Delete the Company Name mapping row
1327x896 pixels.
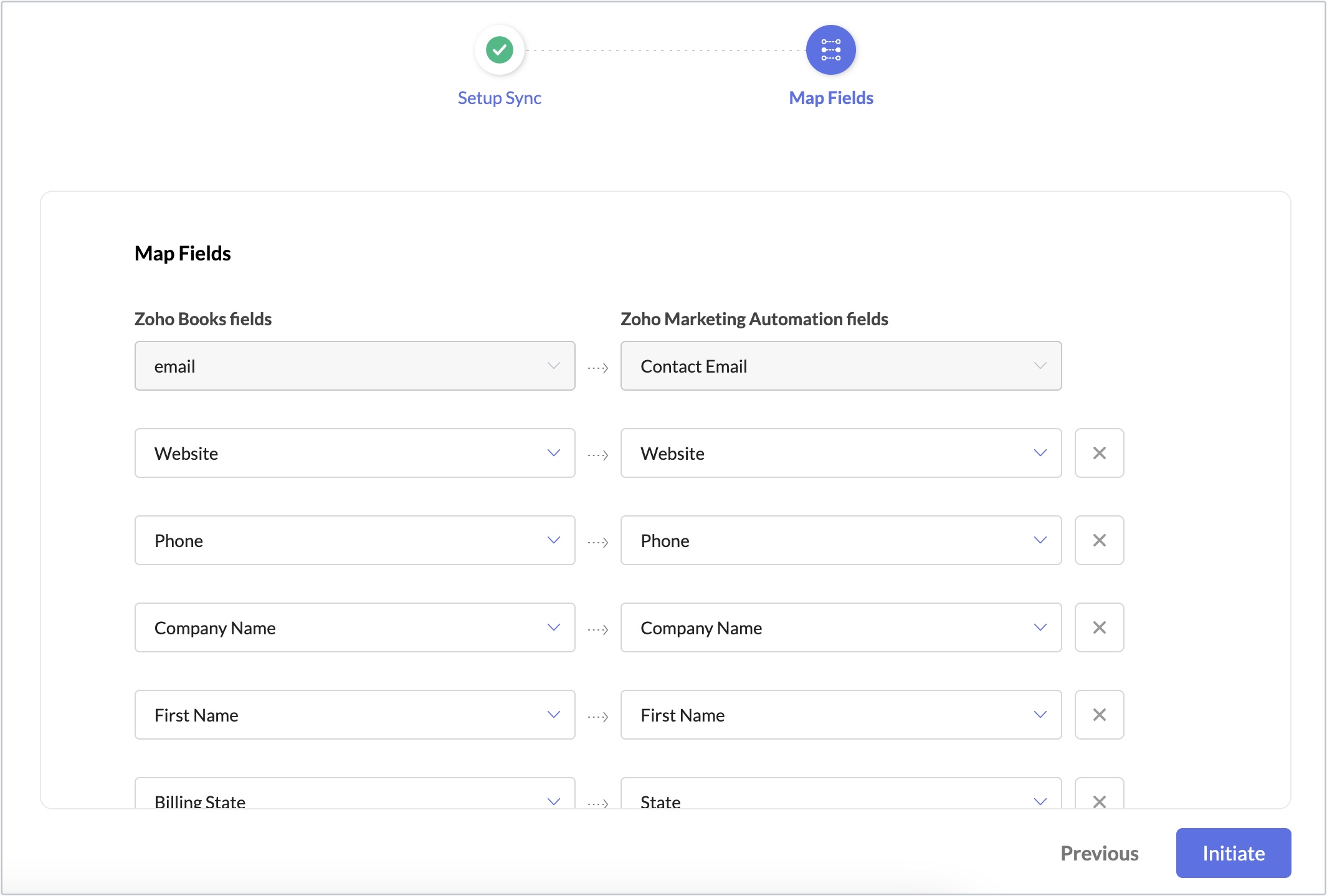point(1099,627)
